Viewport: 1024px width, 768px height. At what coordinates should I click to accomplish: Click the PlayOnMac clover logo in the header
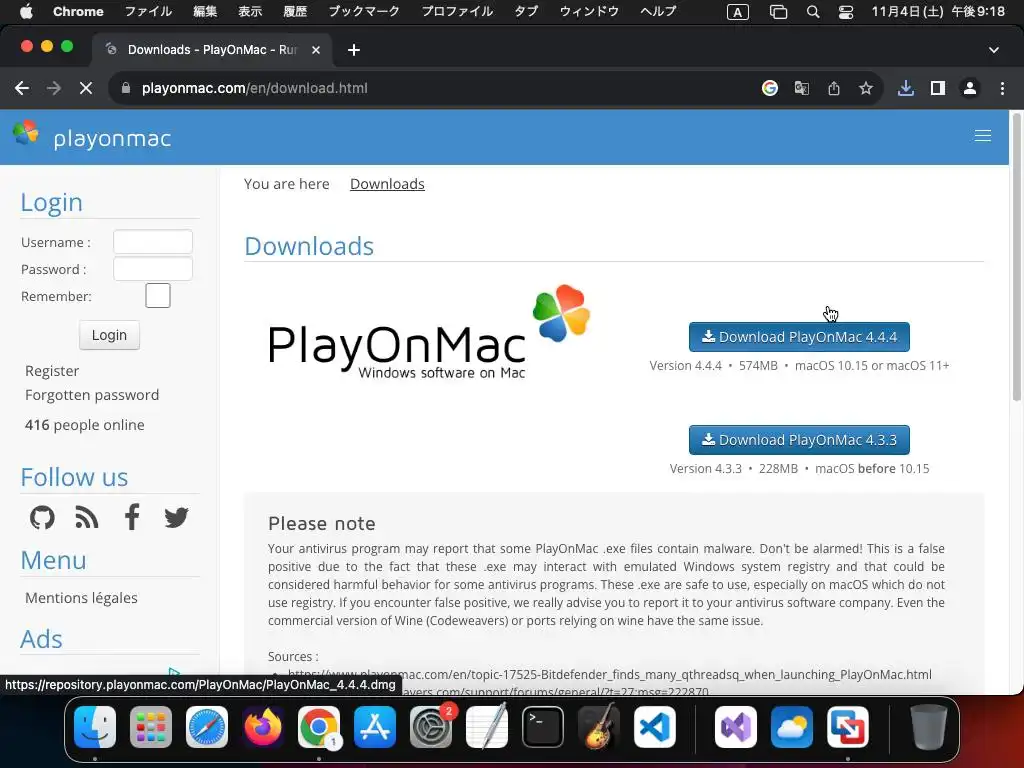[26, 133]
